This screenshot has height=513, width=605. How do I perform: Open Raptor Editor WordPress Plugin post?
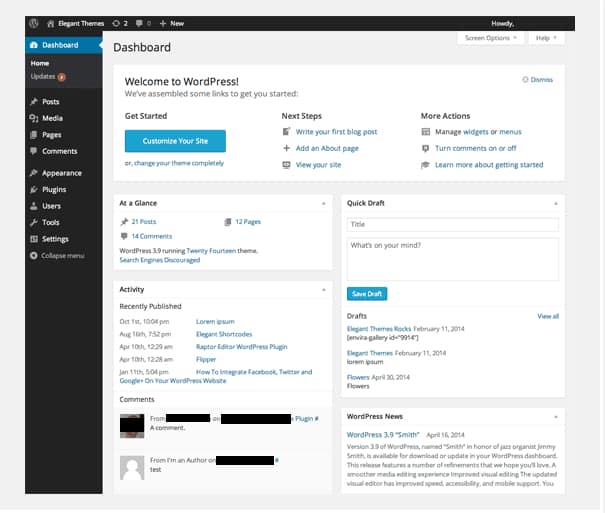[x=242, y=347]
